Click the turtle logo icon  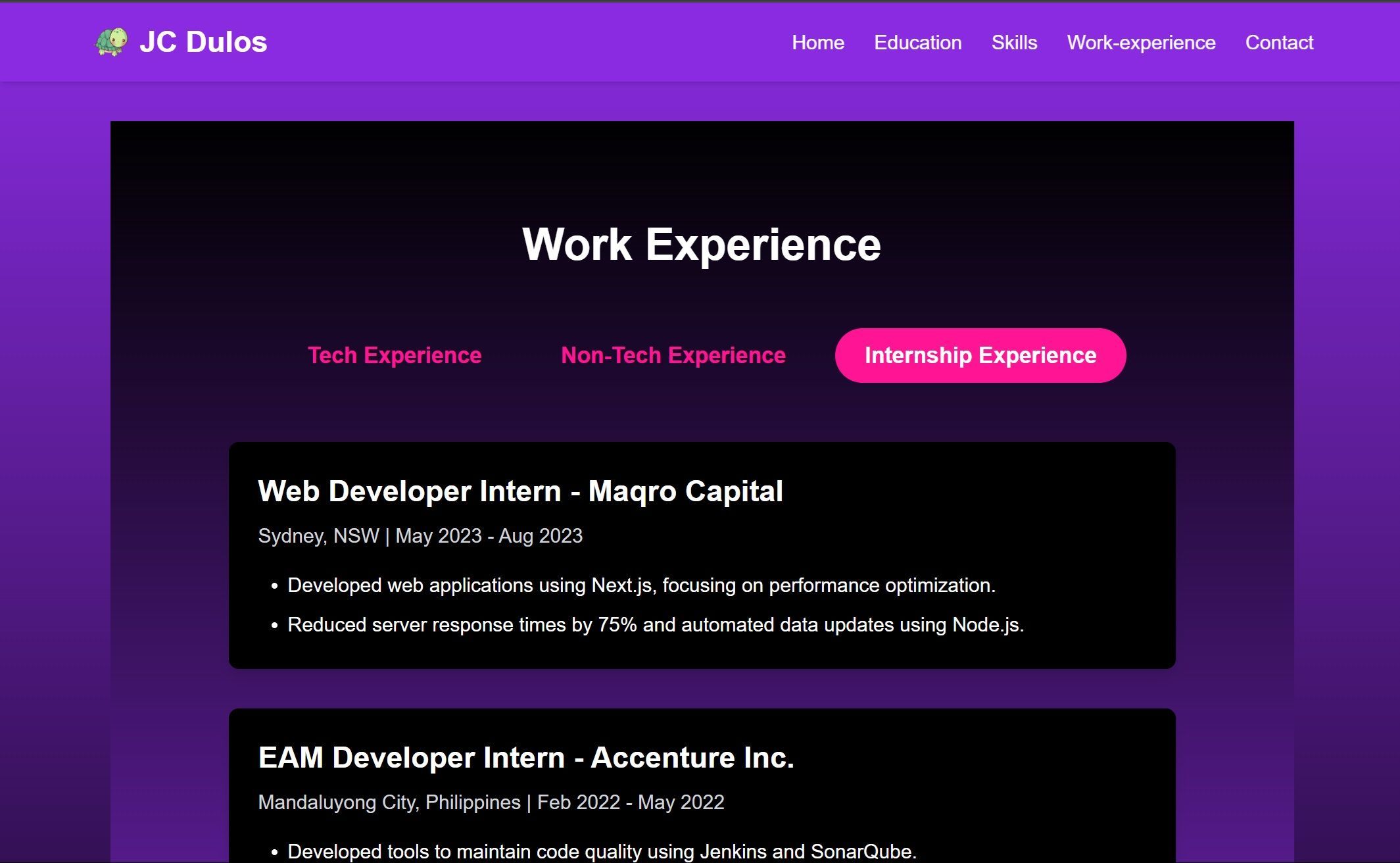[111, 42]
